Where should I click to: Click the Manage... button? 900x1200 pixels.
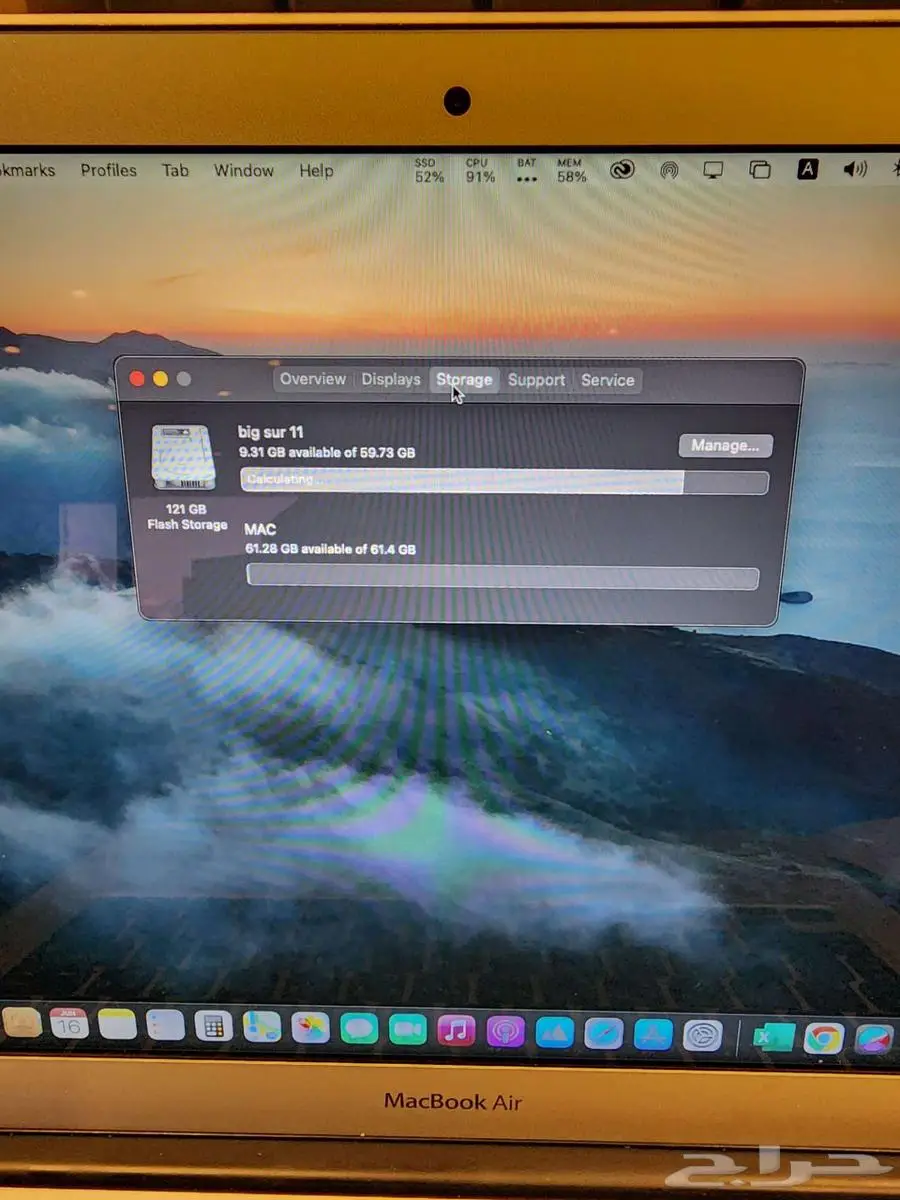[x=725, y=445]
